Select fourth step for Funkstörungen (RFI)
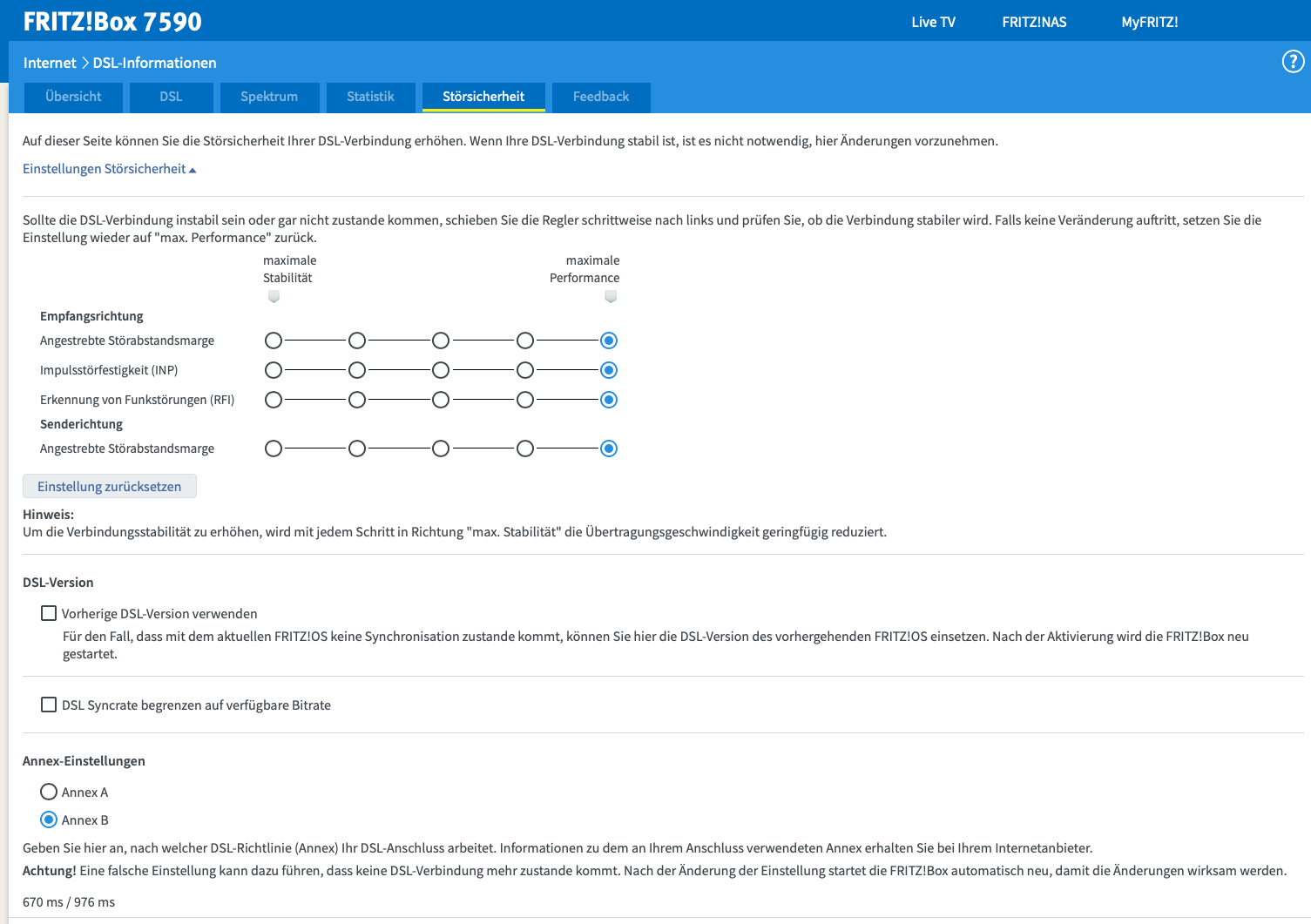The height and width of the screenshot is (924, 1311). point(525,400)
